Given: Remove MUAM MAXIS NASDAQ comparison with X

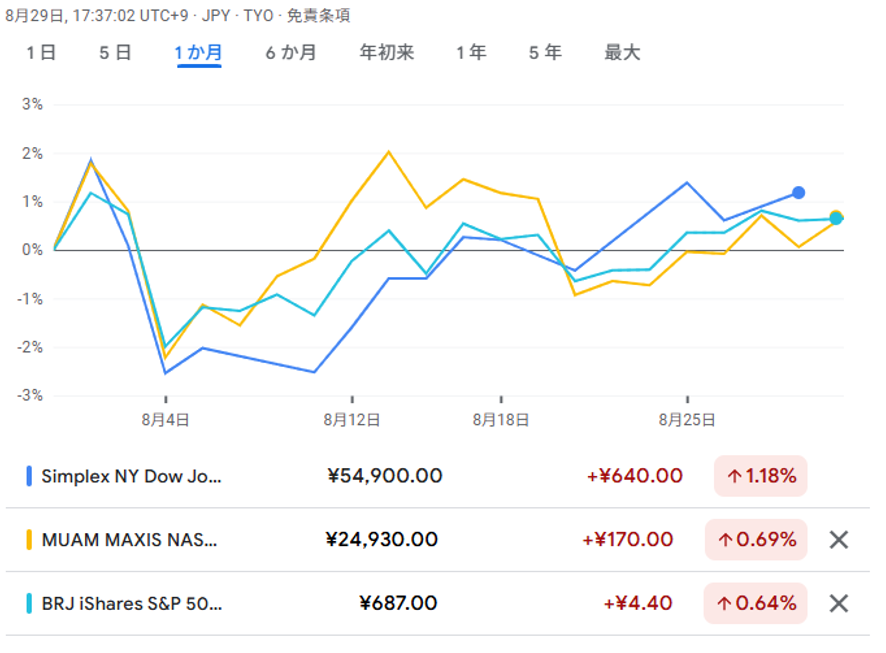Looking at the screenshot, I should click(838, 540).
